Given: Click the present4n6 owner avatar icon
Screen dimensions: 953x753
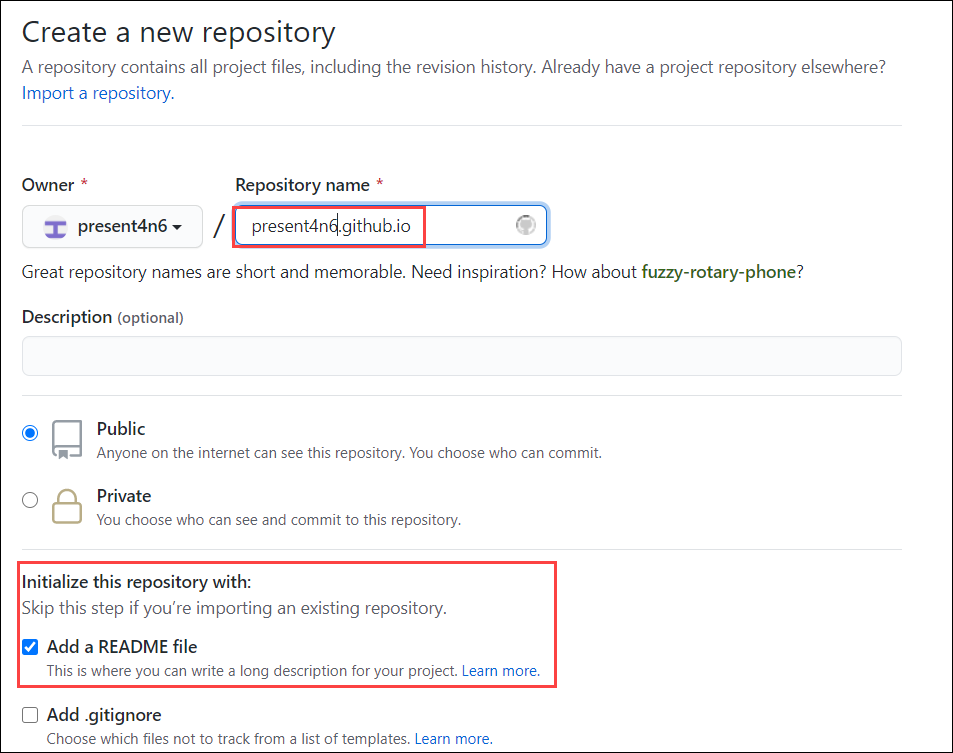Looking at the screenshot, I should [x=55, y=227].
